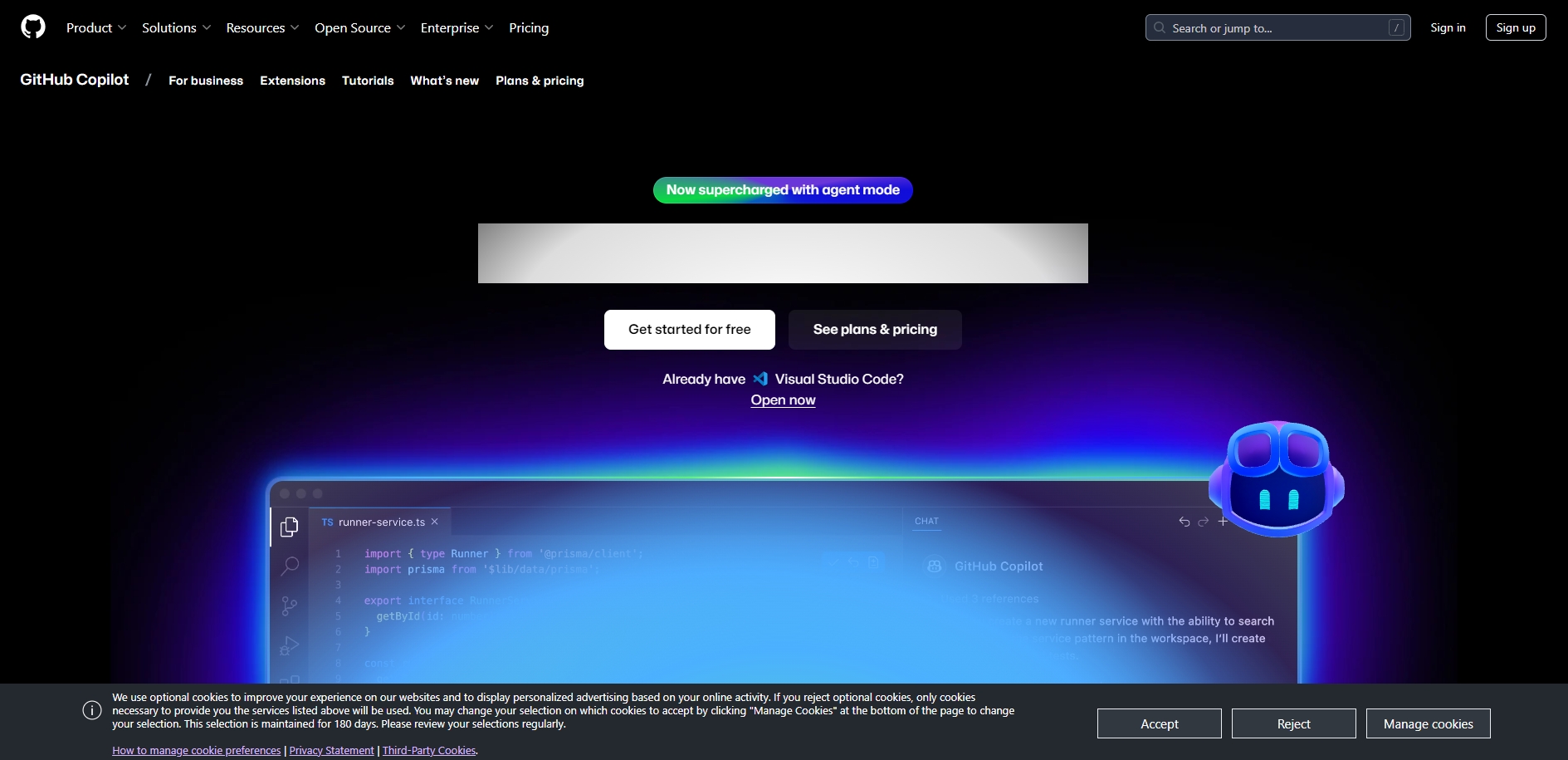
Task: Expand the Product dropdown menu
Action: coord(96,27)
